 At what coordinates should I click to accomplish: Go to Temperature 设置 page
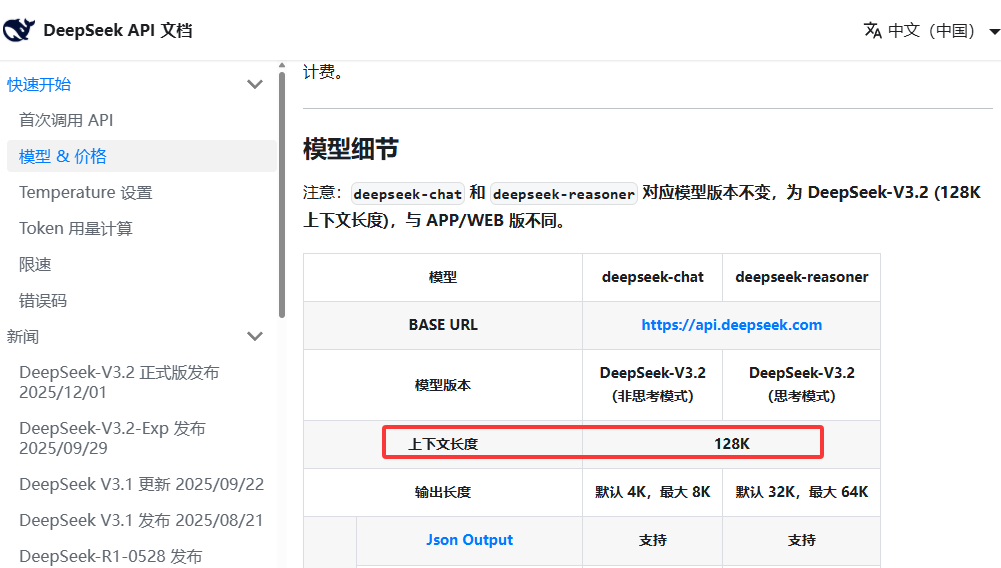click(85, 192)
